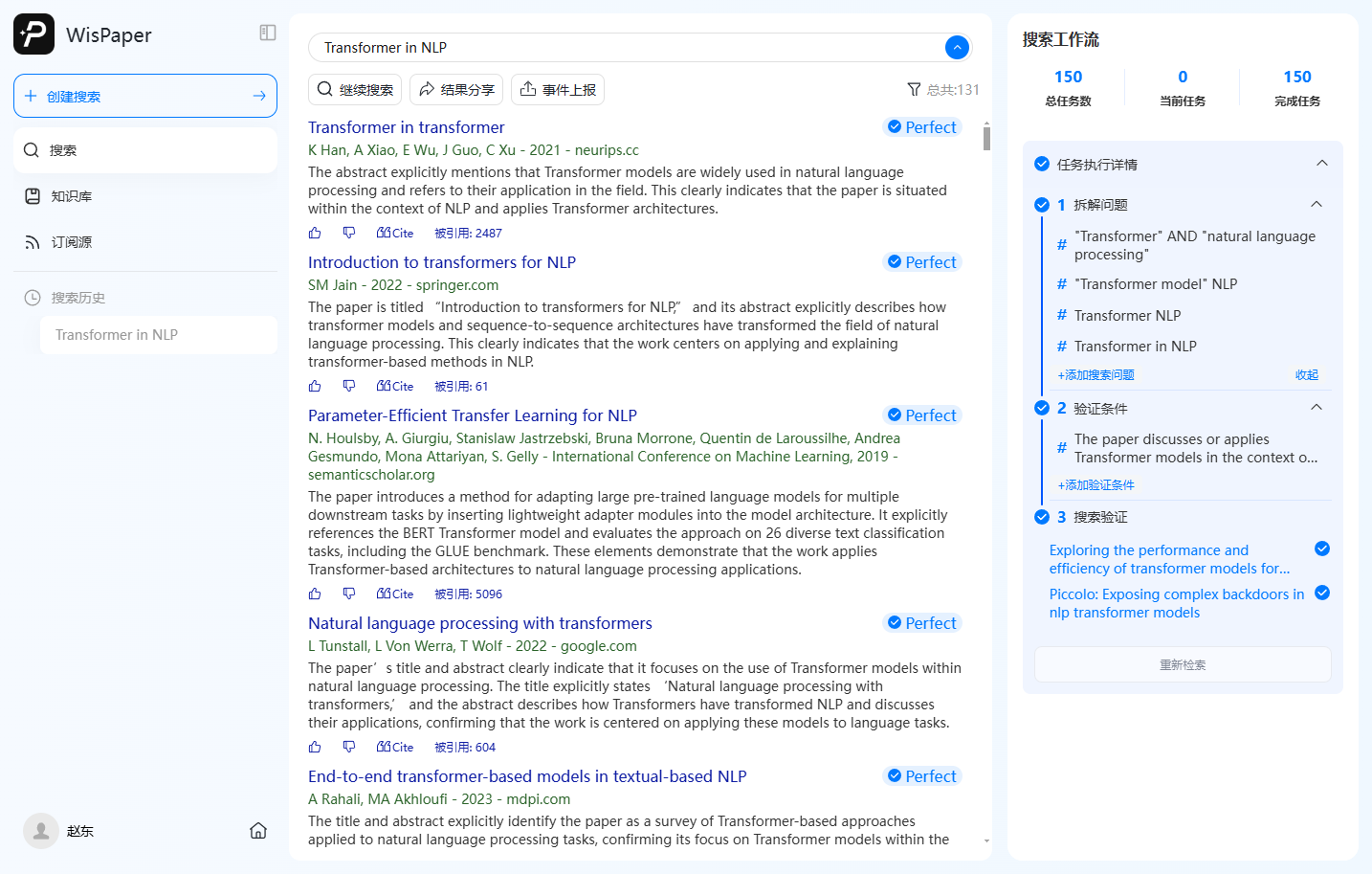This screenshot has height=874, width=1372.
Task: Dislike Natural language processing with transformers
Action: click(349, 747)
